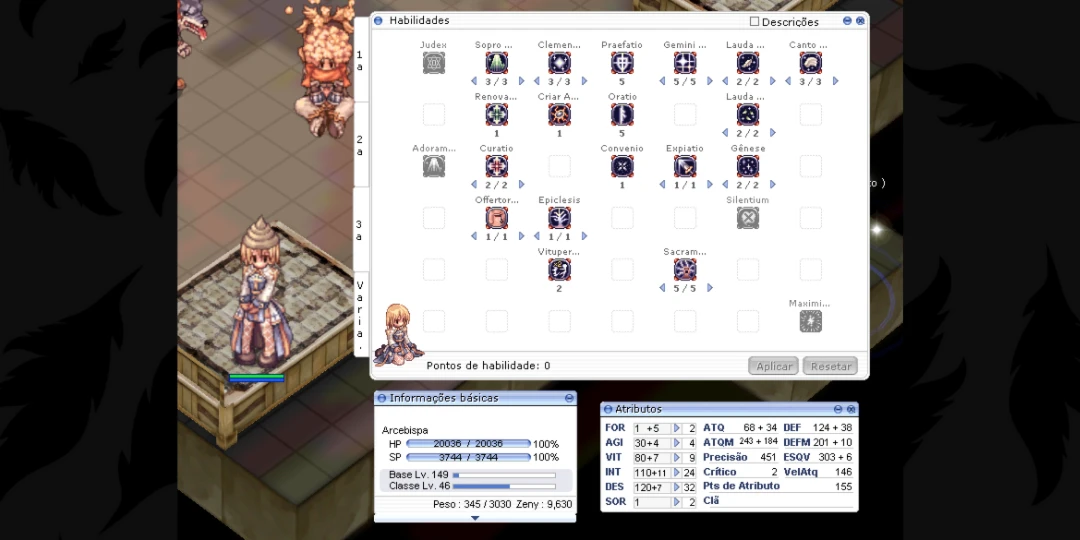Click the SP bar
Viewport: 1080px width, 540px height.
point(468,457)
